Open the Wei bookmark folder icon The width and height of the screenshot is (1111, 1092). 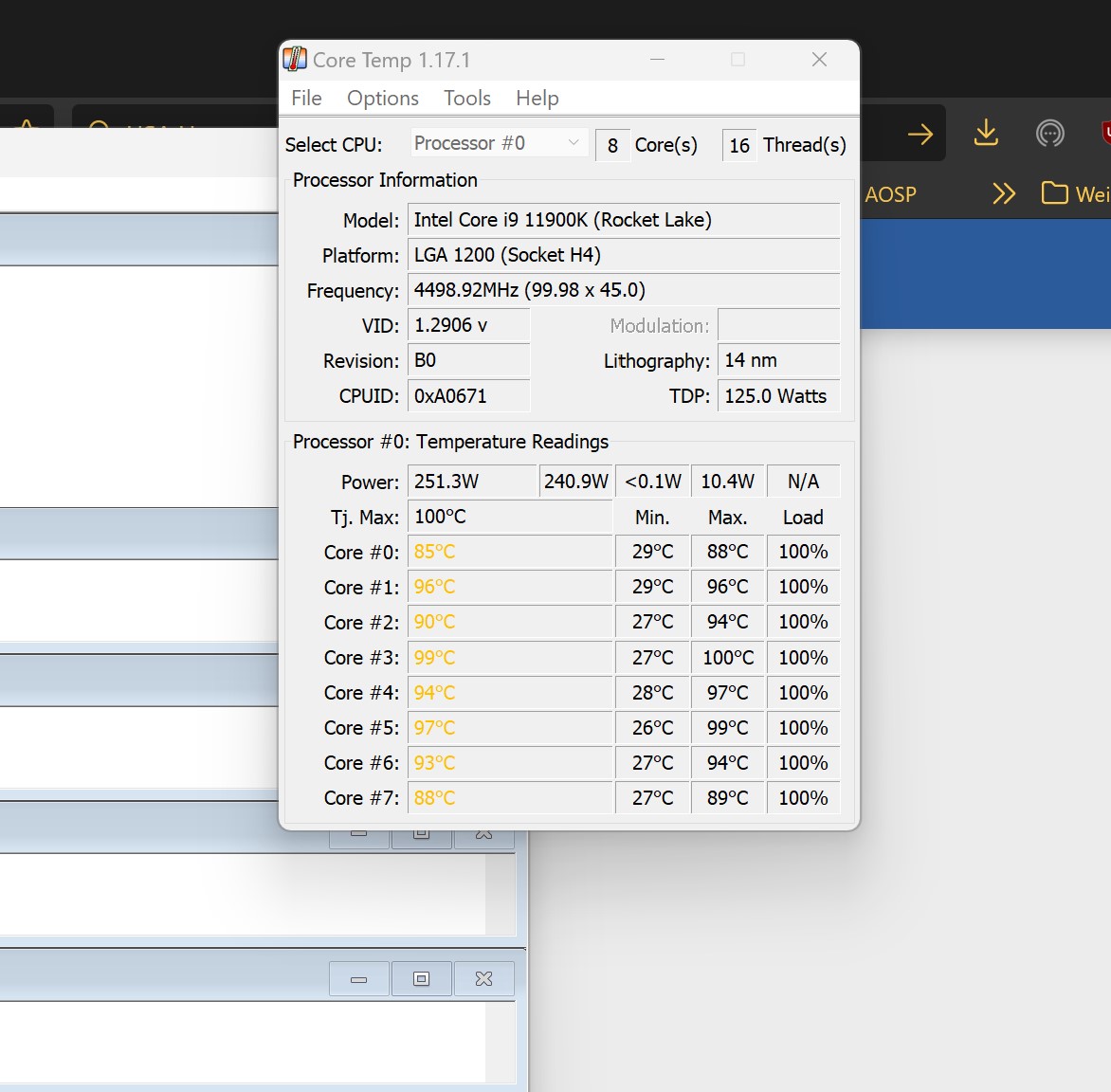click(1054, 192)
